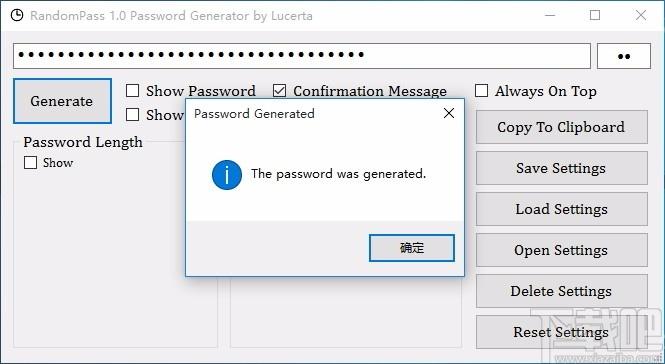This screenshot has width=665, height=364.
Task: Uncheck the Confirmation Message checkbox
Action: click(279, 91)
